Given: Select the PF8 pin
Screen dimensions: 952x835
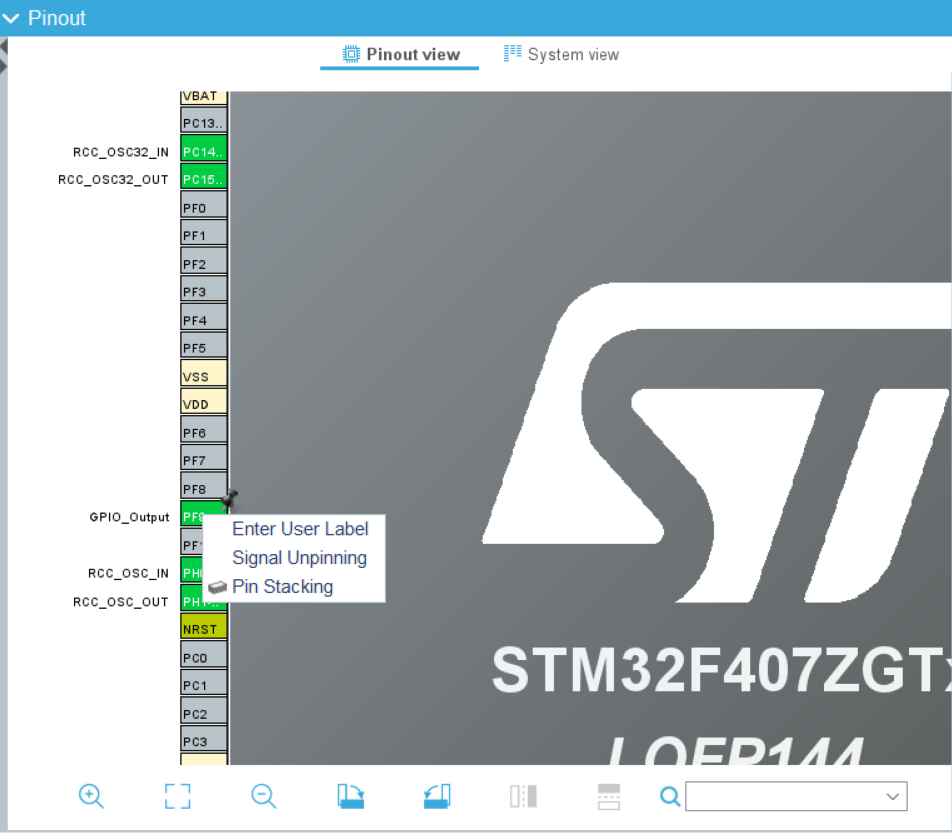Looking at the screenshot, I should pos(204,486).
